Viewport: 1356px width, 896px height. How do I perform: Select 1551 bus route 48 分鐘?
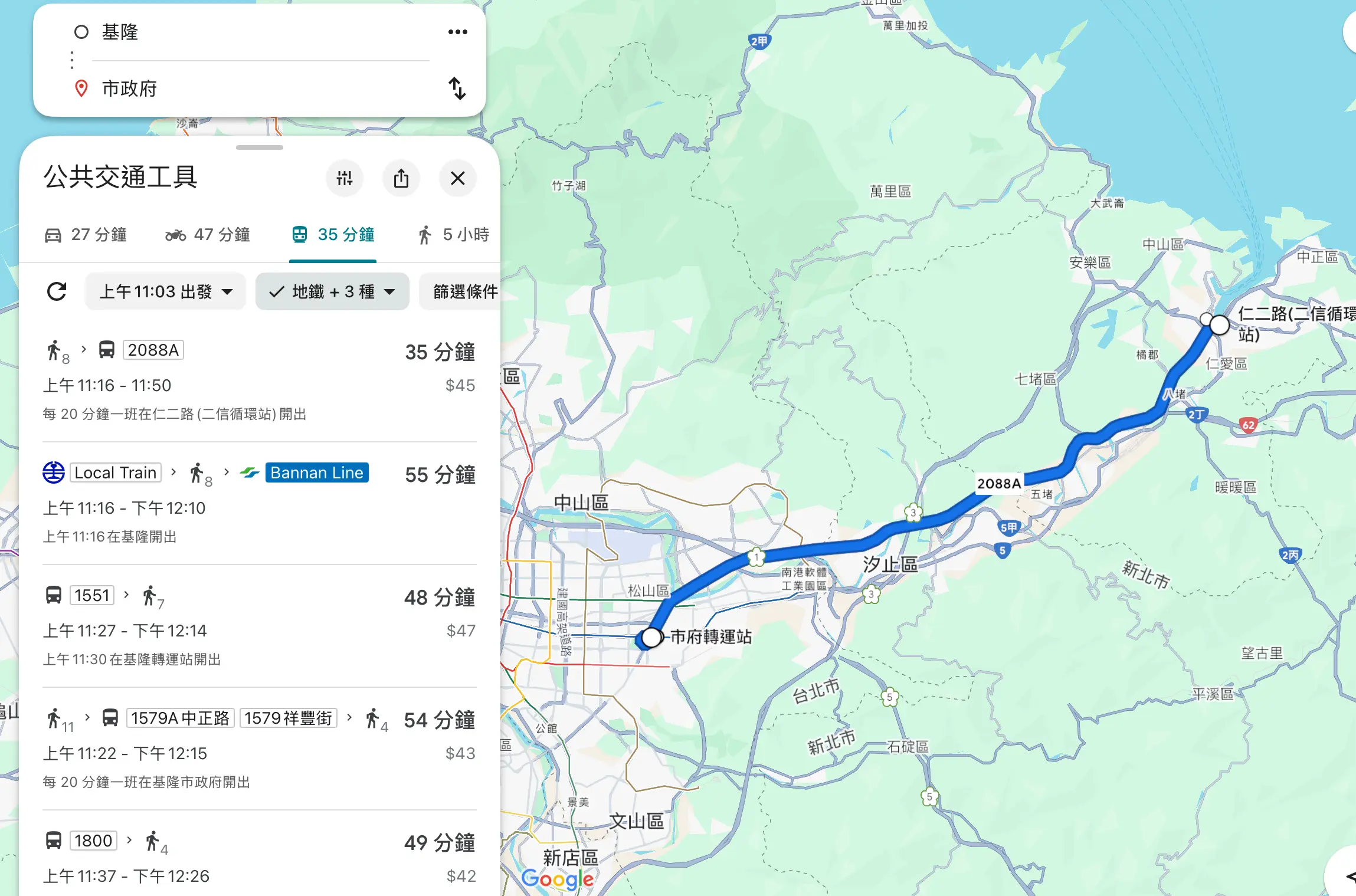[260, 626]
